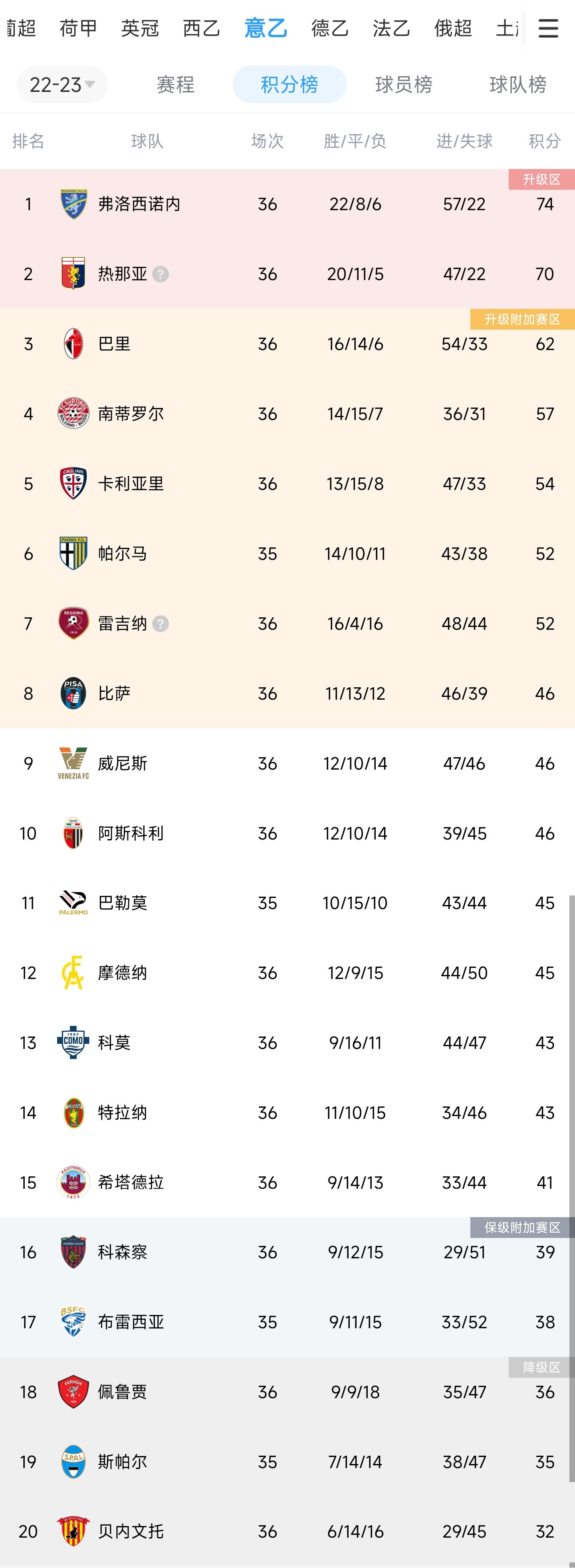
Task: Click the question mark beside 雷吉纳
Action: click(161, 623)
